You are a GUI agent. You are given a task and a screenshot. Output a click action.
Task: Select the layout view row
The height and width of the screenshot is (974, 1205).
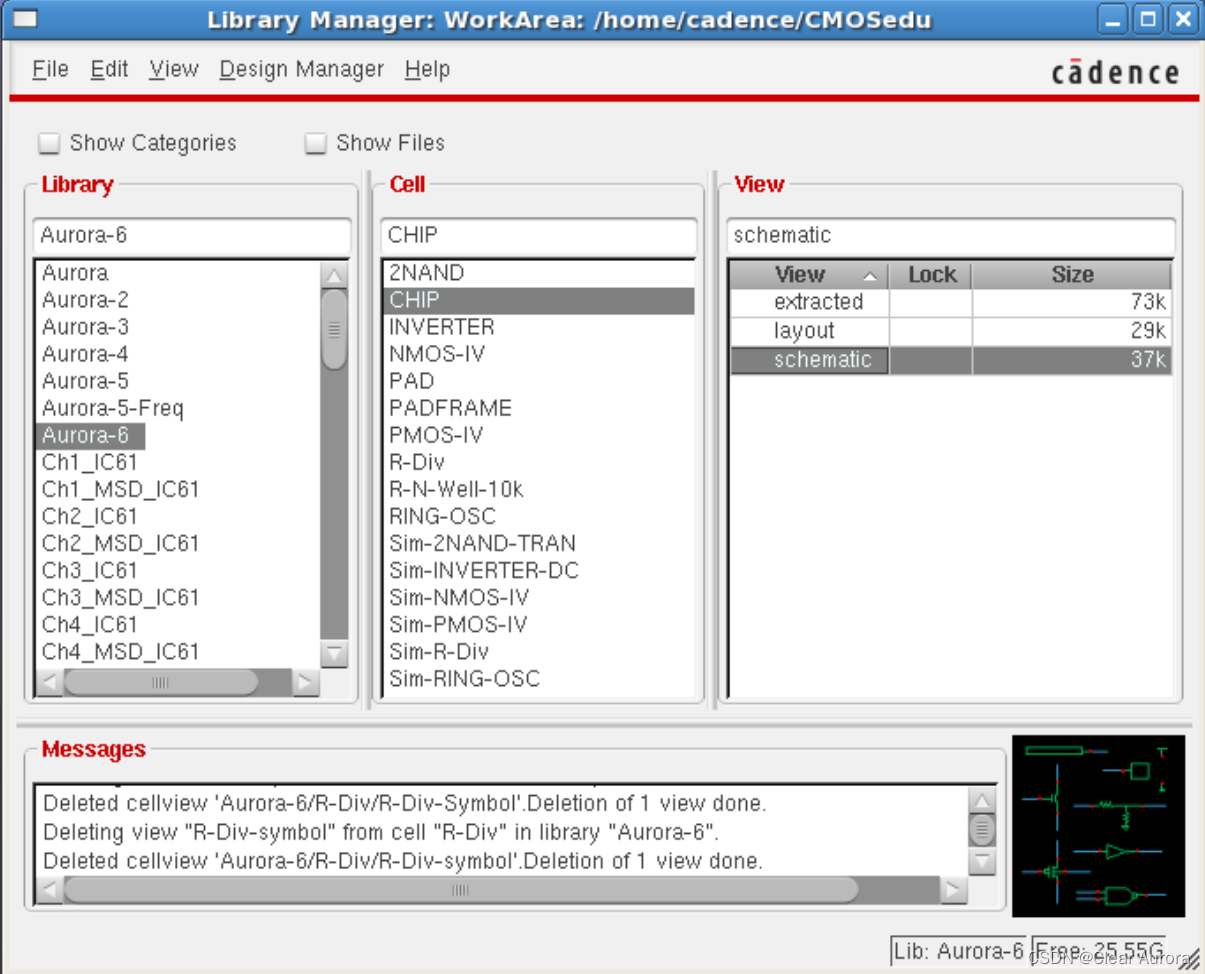[950, 331]
